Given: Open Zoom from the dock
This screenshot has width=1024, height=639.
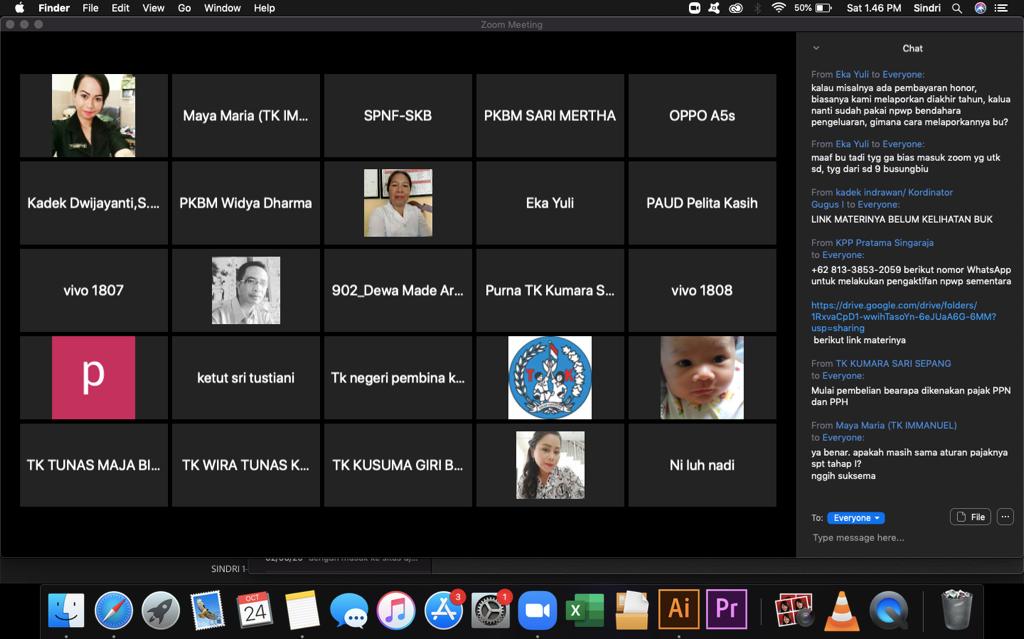Looking at the screenshot, I should 537,609.
